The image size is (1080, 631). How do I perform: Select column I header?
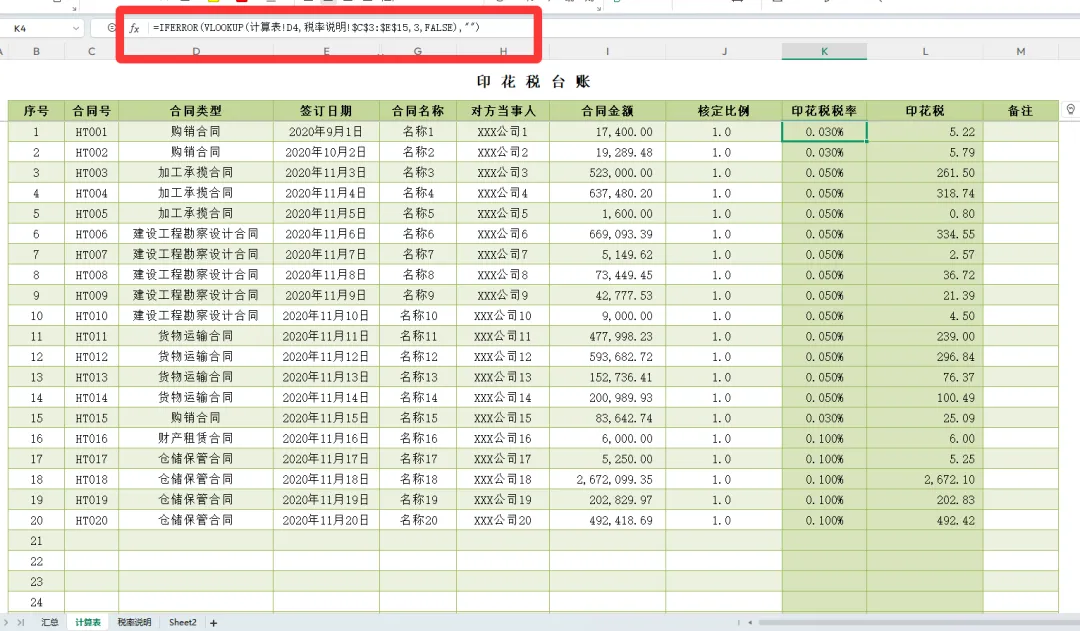coord(607,51)
